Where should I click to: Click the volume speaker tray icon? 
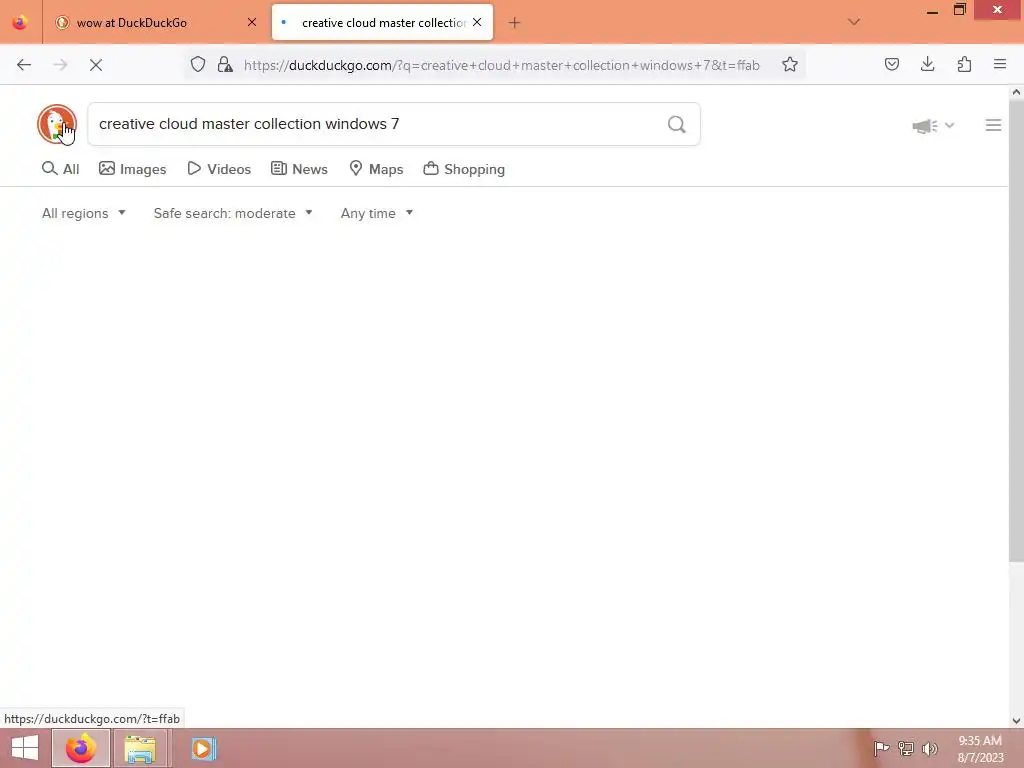point(929,748)
